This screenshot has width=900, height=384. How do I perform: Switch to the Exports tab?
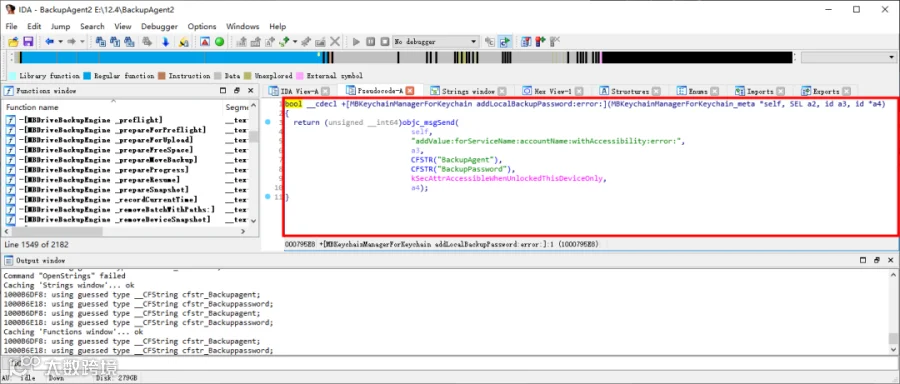(x=826, y=91)
